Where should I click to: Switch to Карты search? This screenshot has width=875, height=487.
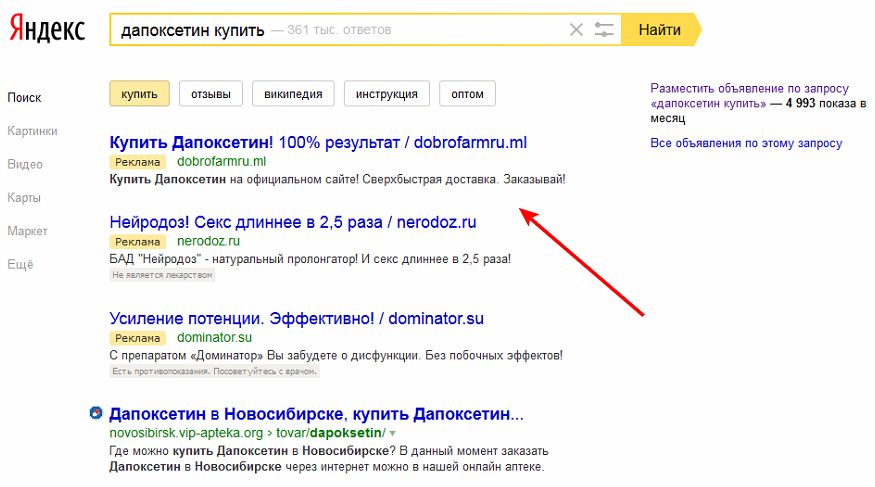[x=24, y=198]
